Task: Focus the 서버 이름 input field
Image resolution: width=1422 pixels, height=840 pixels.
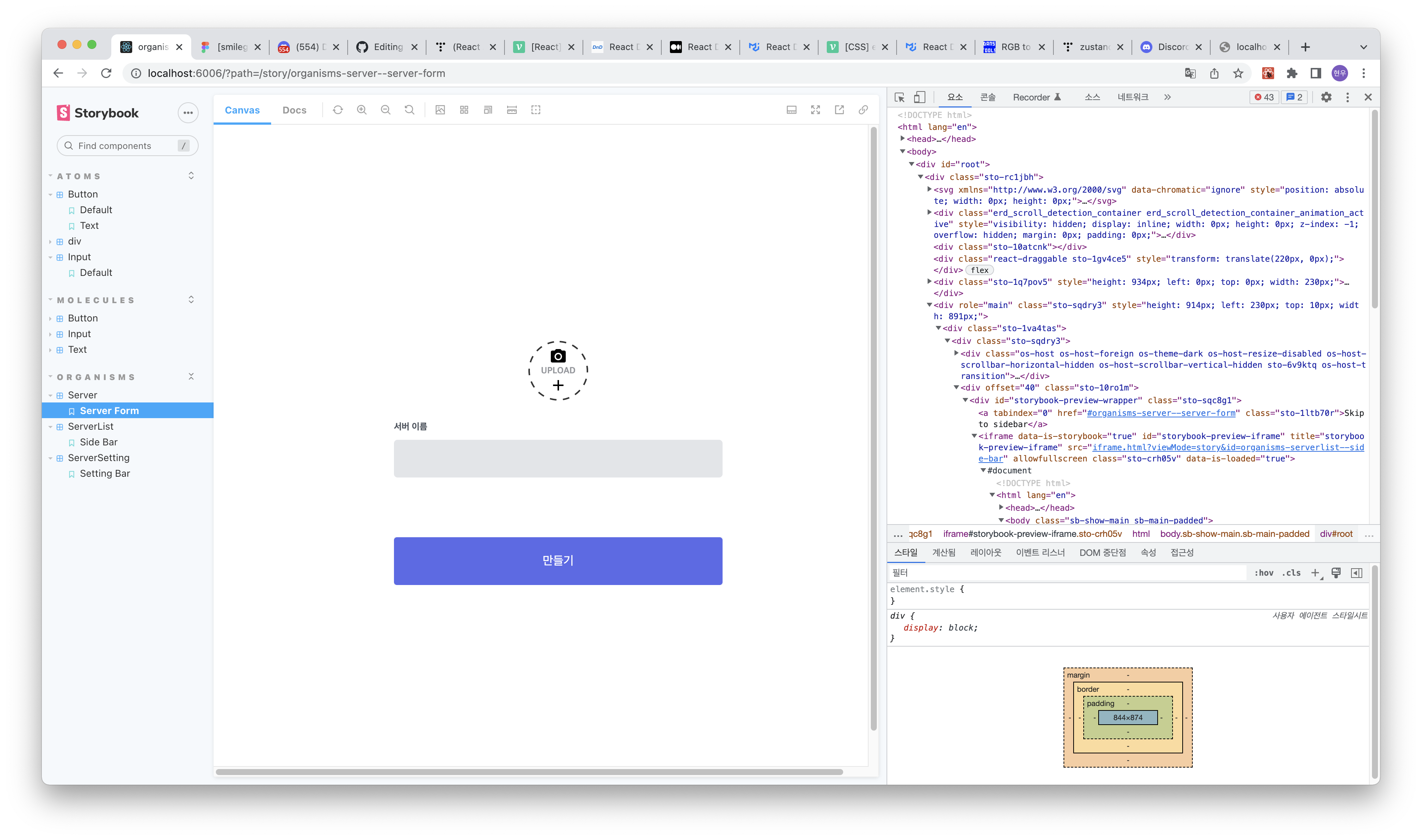Action: pyautogui.click(x=558, y=458)
